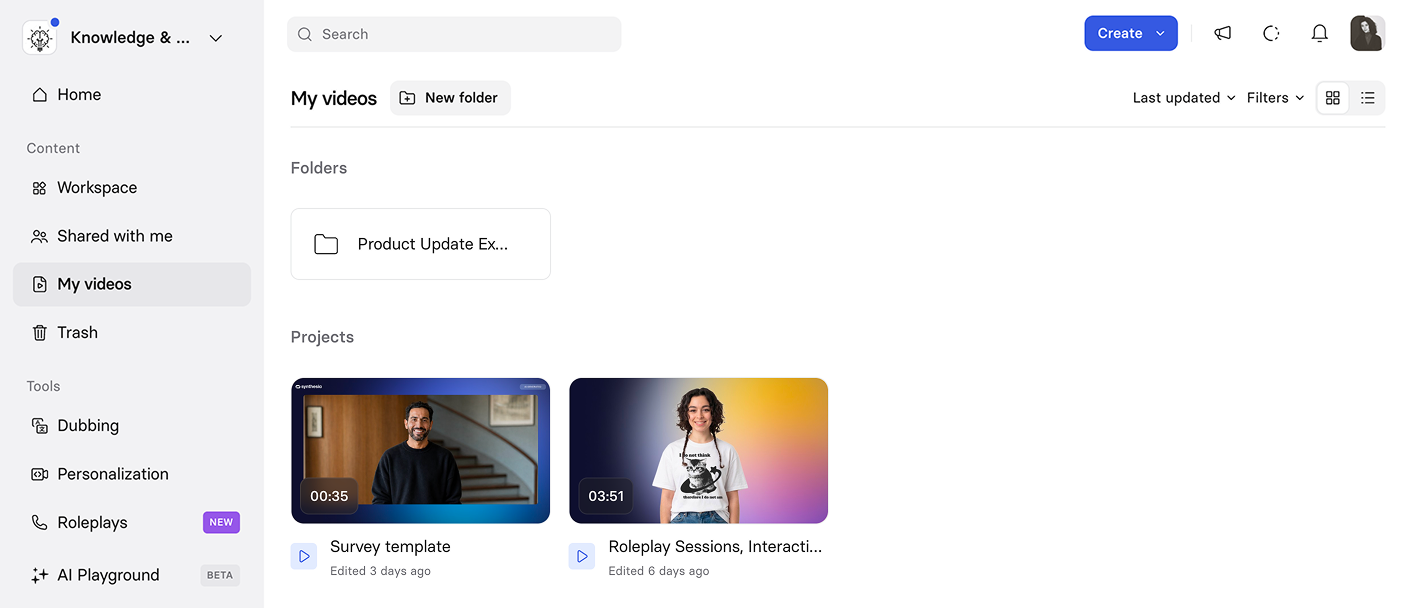Select My videos in sidebar
1411x608 pixels.
click(x=132, y=284)
